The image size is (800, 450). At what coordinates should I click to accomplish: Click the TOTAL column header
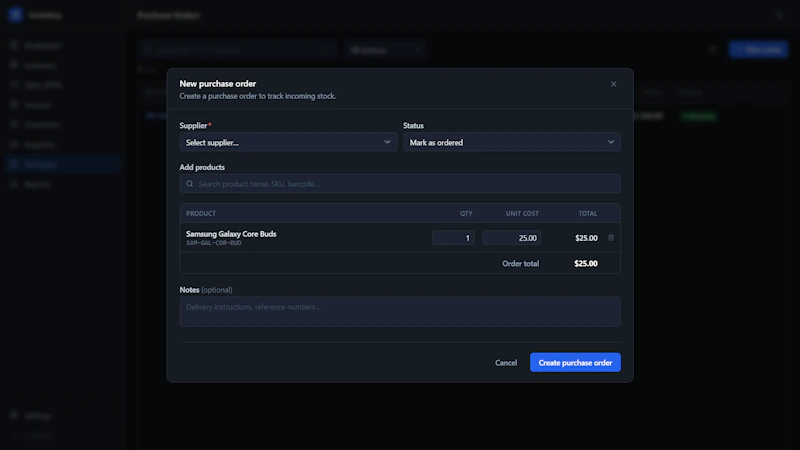(x=588, y=213)
